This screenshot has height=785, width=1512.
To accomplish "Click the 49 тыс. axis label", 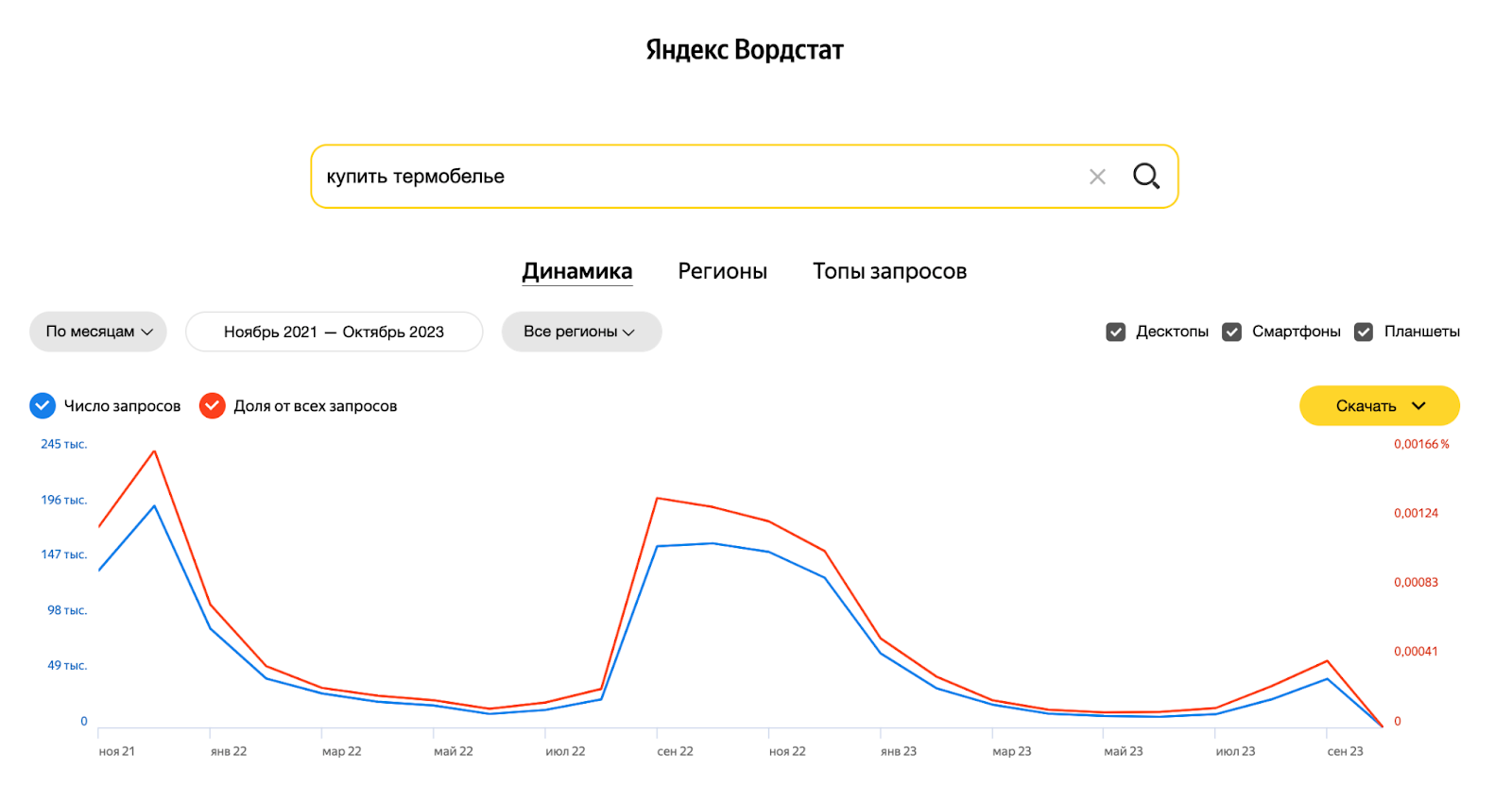I will coord(67,665).
